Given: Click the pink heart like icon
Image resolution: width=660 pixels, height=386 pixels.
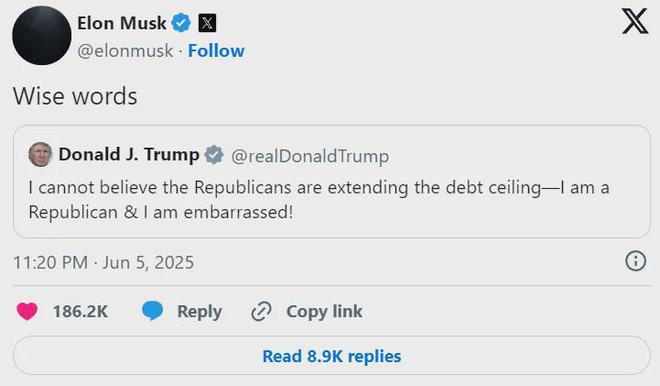Looking at the screenshot, I should (27, 311).
